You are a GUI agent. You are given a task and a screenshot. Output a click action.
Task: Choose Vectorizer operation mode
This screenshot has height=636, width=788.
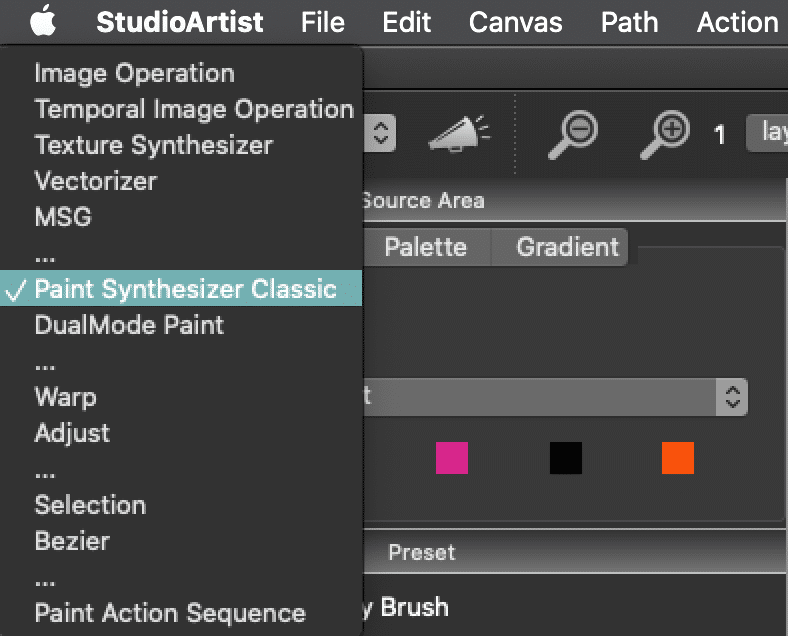point(181,181)
